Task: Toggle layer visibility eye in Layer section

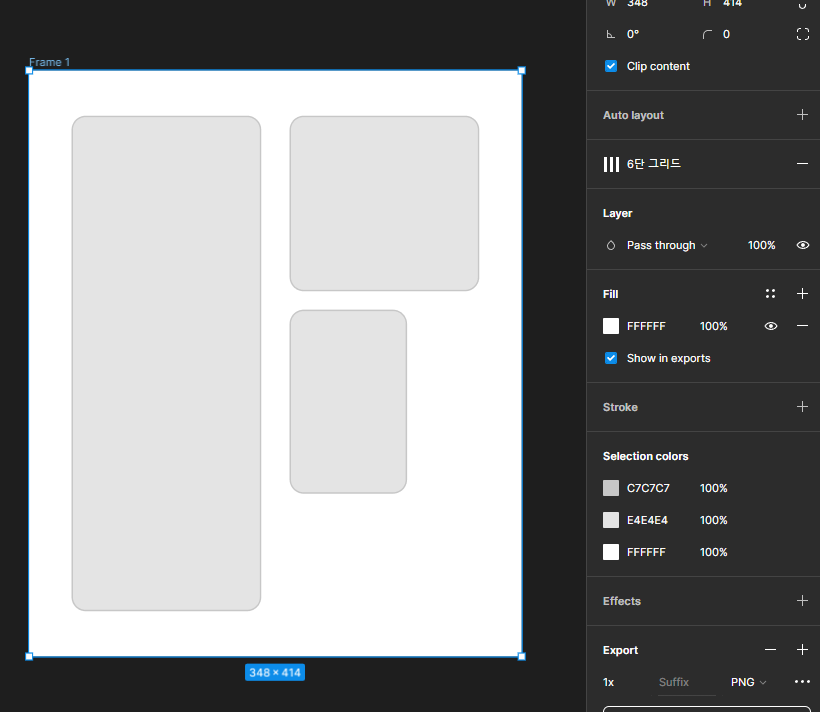Action: tap(803, 245)
